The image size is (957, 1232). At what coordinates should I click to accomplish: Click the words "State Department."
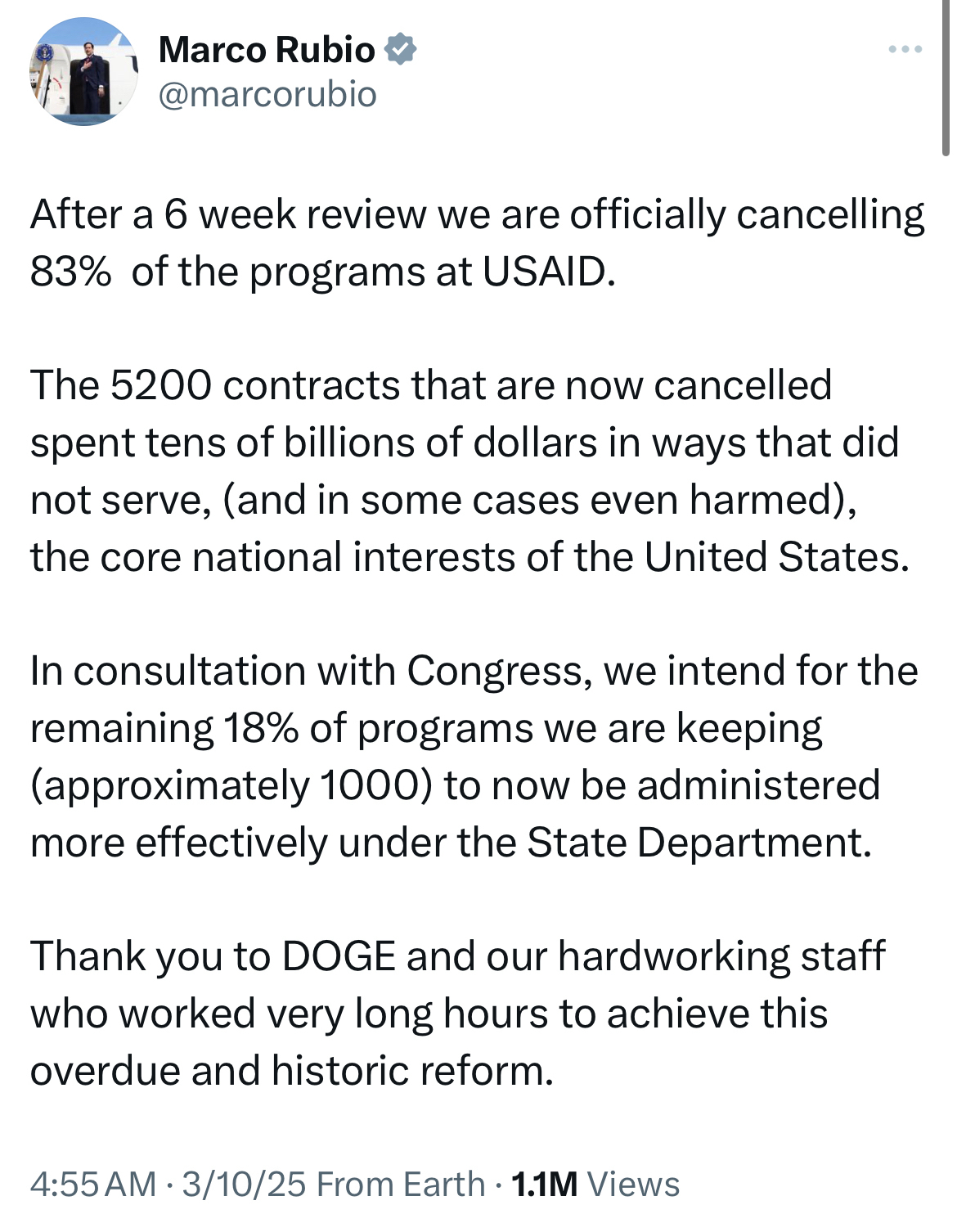[x=699, y=843]
